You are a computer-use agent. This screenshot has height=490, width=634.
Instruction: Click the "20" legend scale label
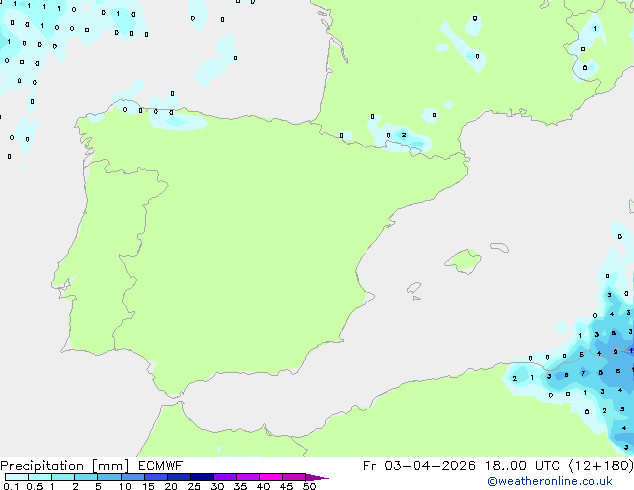point(171,486)
